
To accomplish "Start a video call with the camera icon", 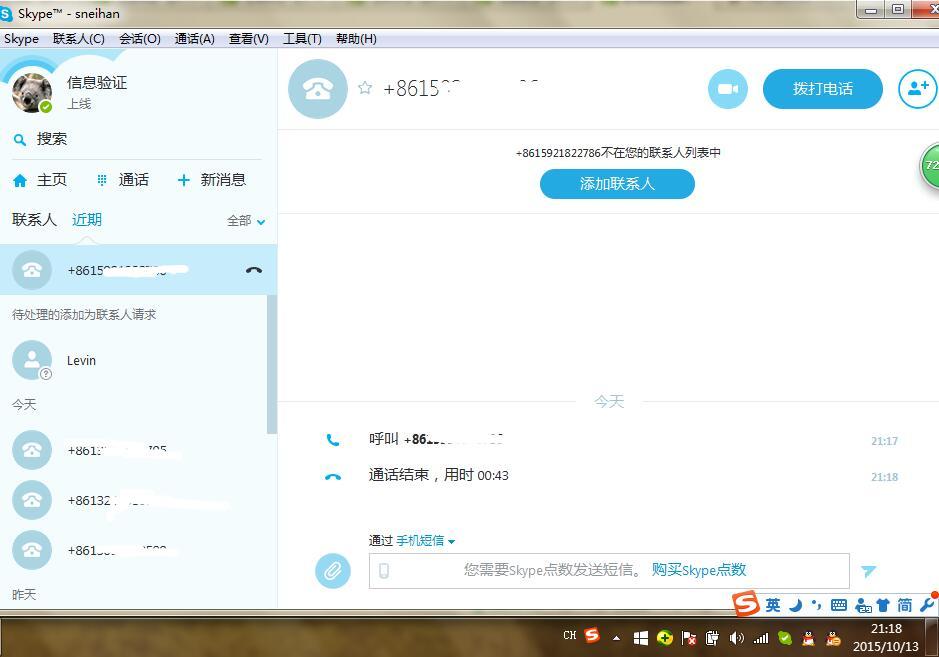I will tap(728, 89).
